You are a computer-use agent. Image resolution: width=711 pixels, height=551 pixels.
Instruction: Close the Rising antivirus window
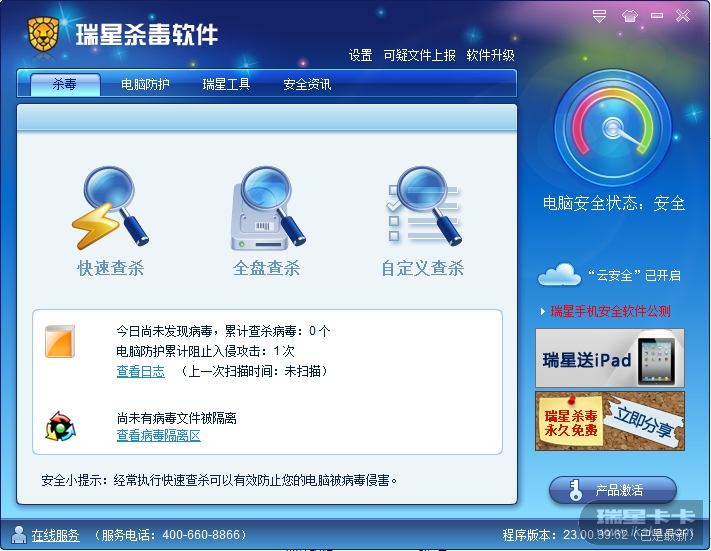[682, 16]
